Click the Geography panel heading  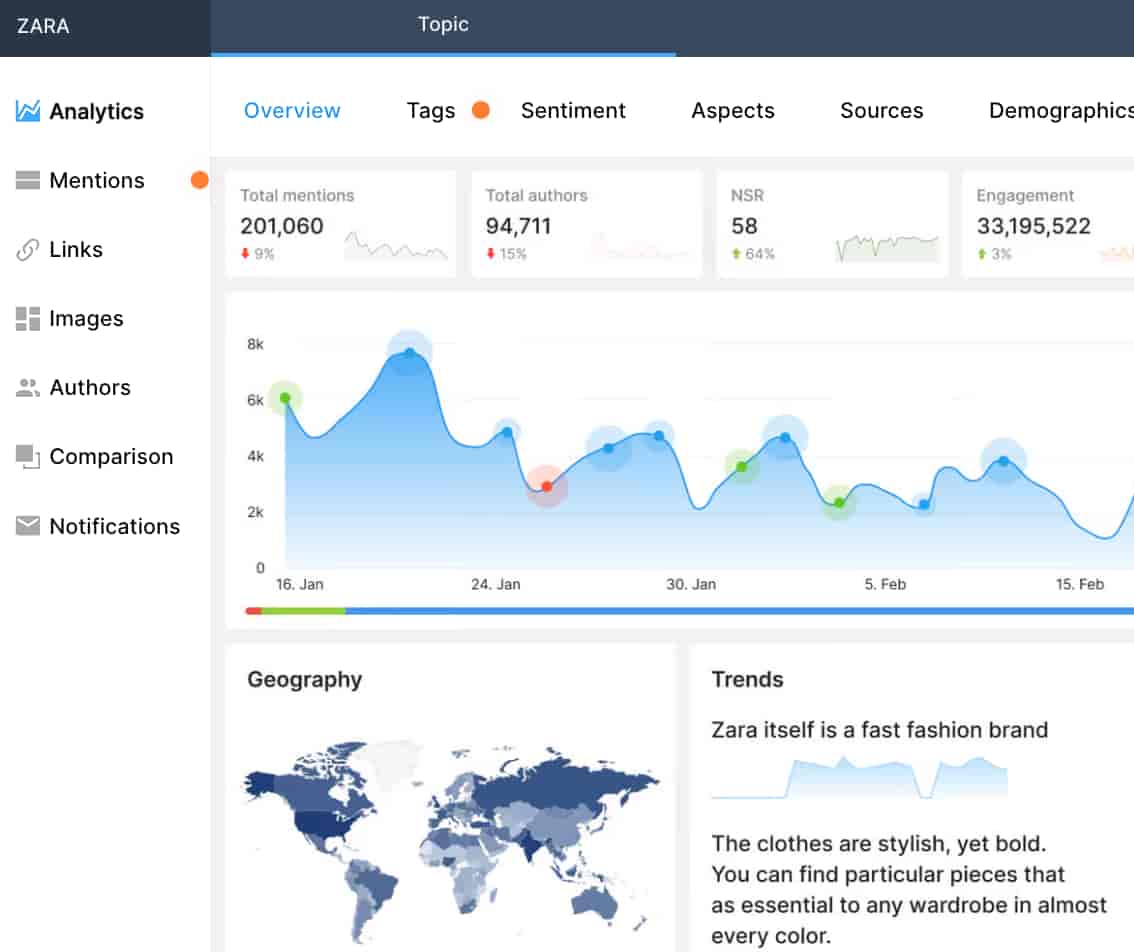point(304,680)
